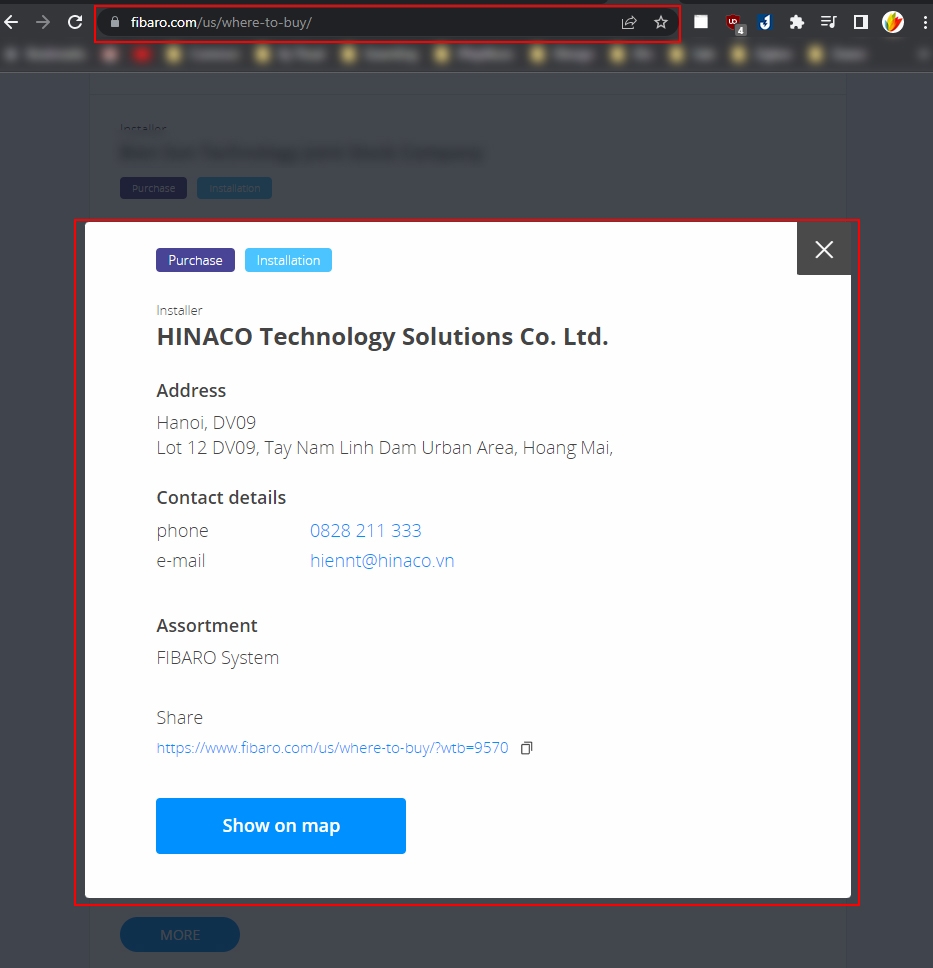933x968 pixels.
Task: Open the where-to-buy share URL link
Action: [x=332, y=748]
